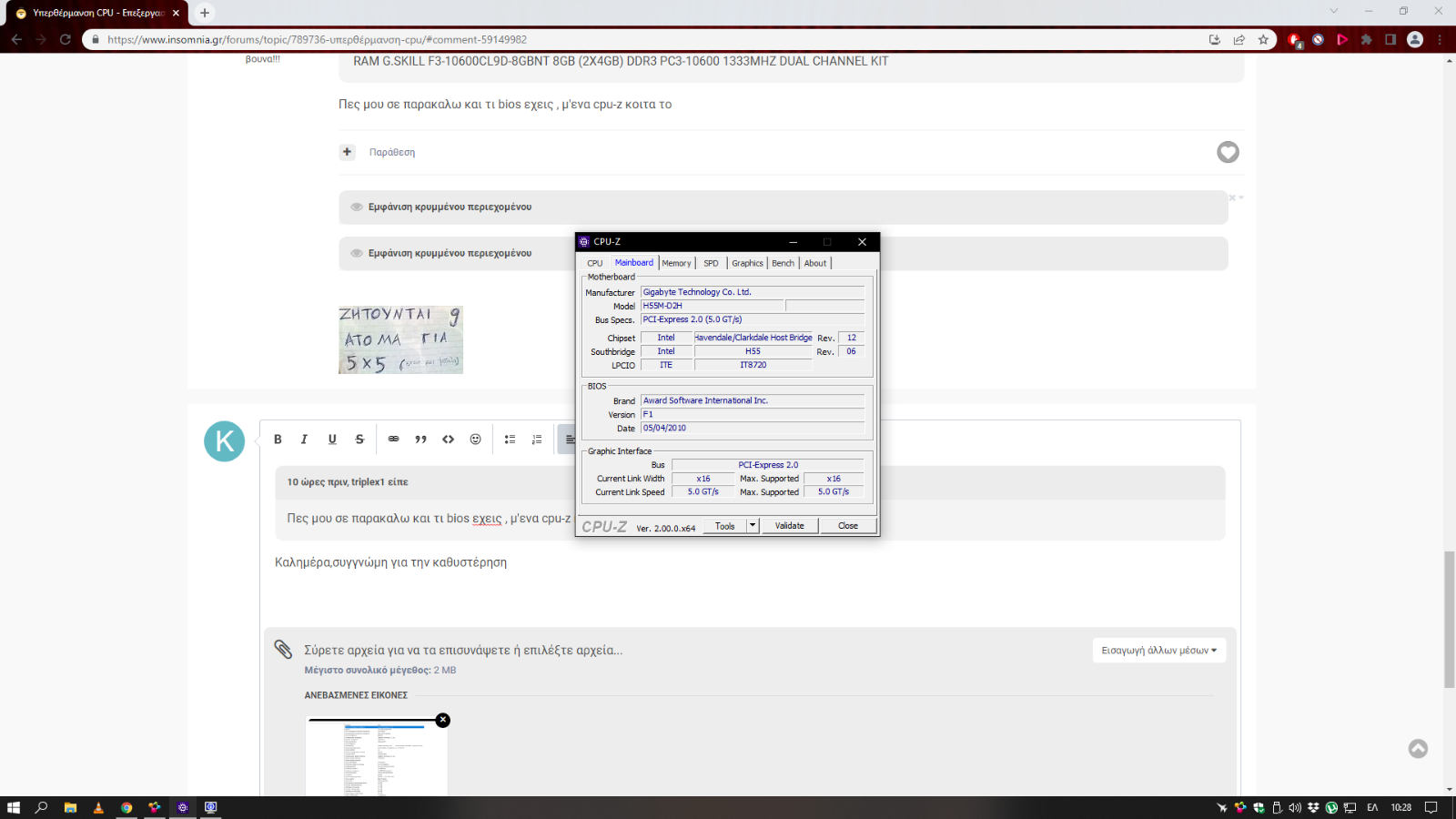
Task: Switch to the Graphics tab in CPU-Z
Action: (747, 263)
